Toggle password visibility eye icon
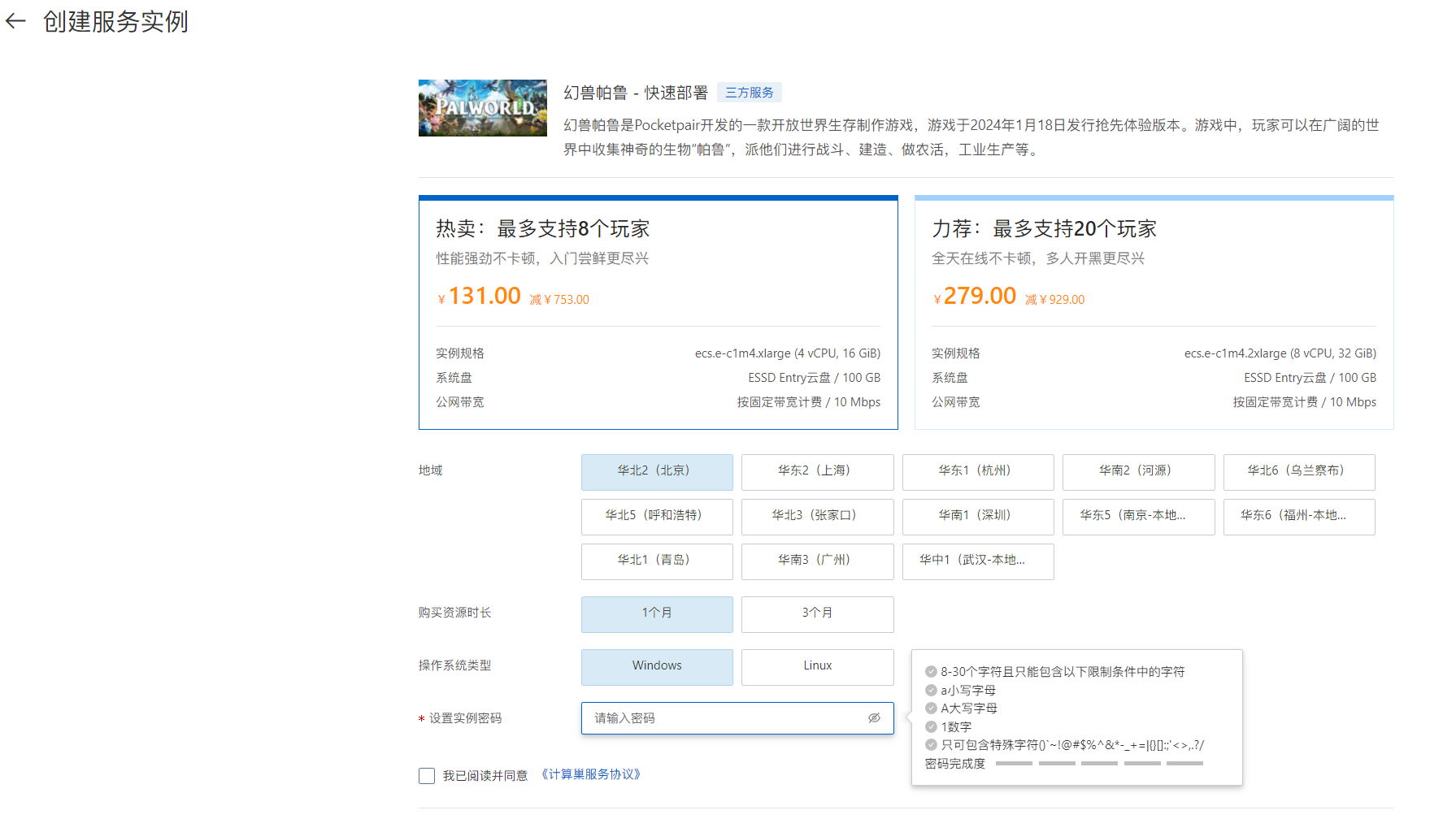The image size is (1456, 819). click(874, 718)
